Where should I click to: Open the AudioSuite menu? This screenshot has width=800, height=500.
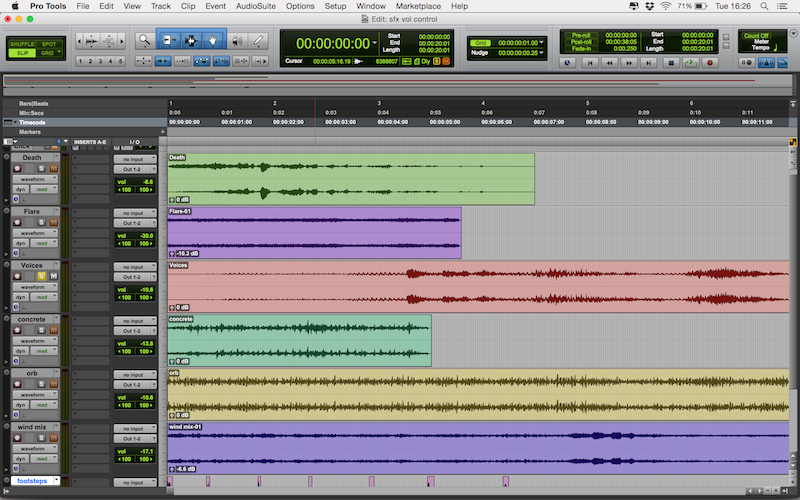click(x=256, y=6)
